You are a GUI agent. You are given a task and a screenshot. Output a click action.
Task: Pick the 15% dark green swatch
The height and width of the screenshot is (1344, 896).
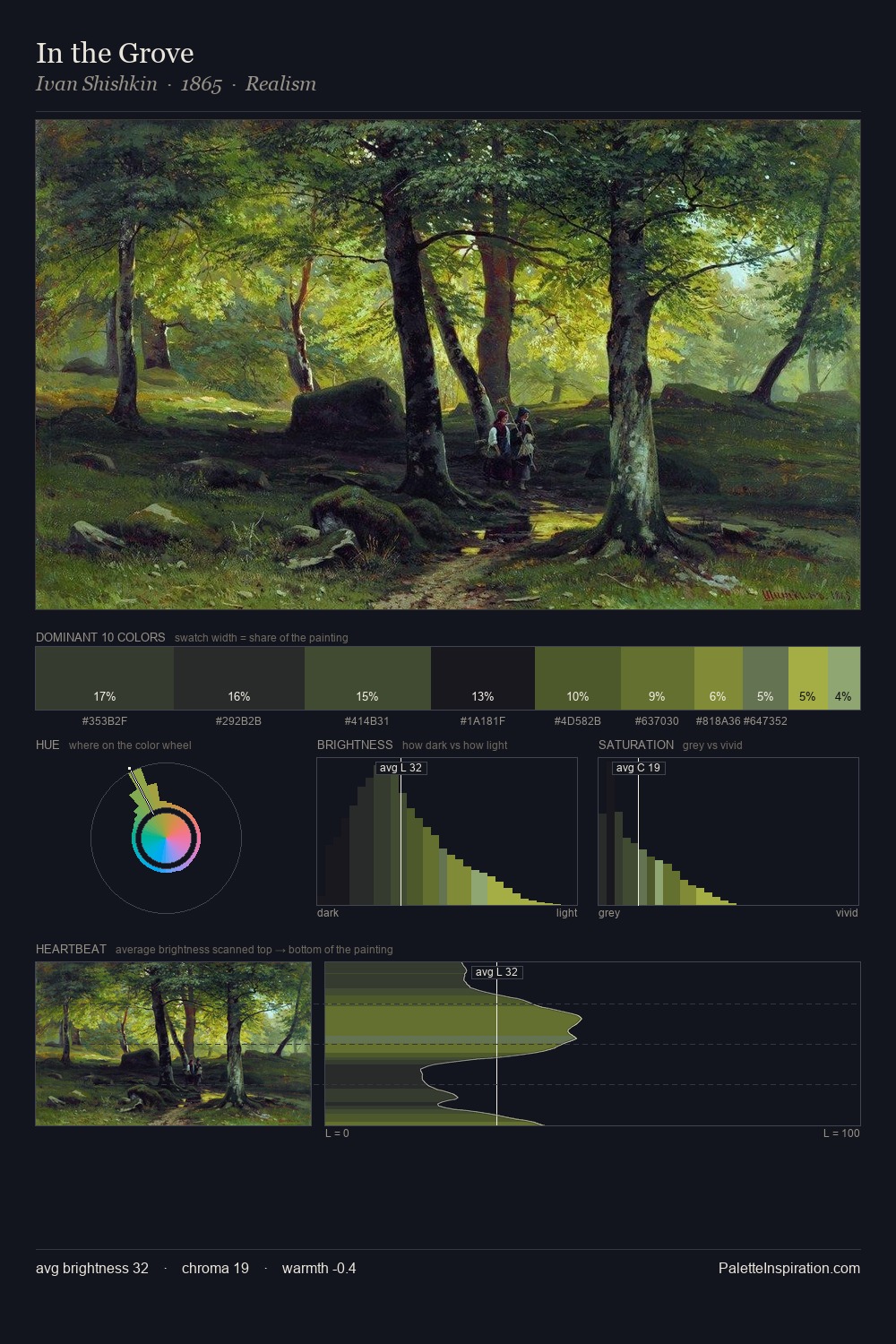367,678
